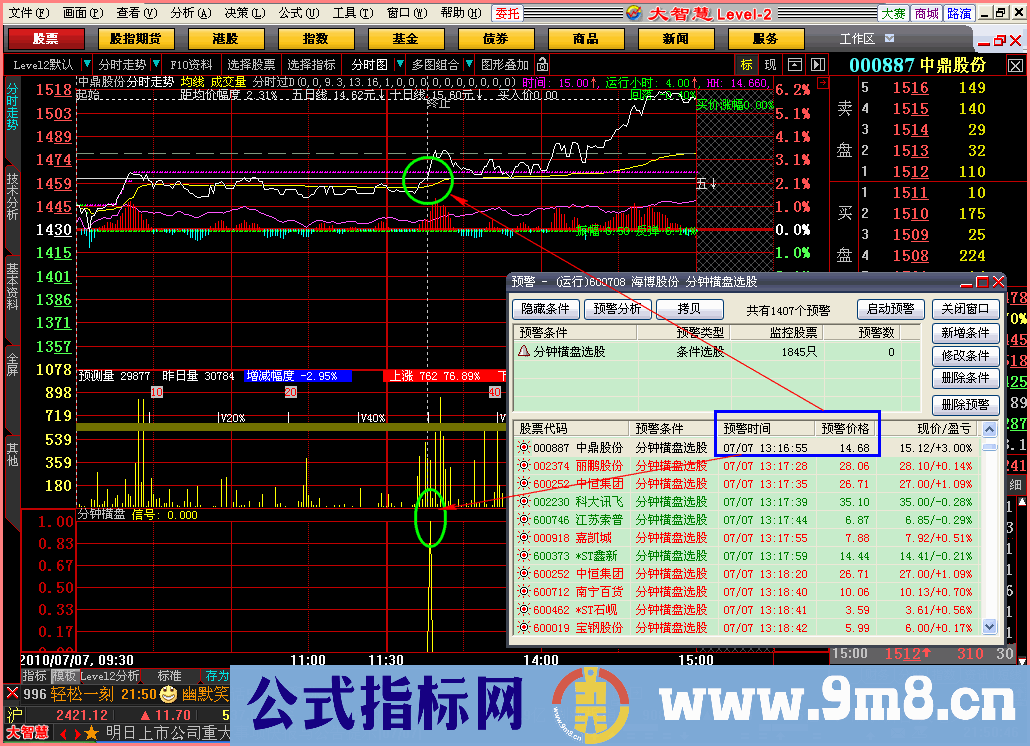1030x746 pixels.
Task: Close the 000887 quote panel with X box
Action: [x=1015, y=65]
